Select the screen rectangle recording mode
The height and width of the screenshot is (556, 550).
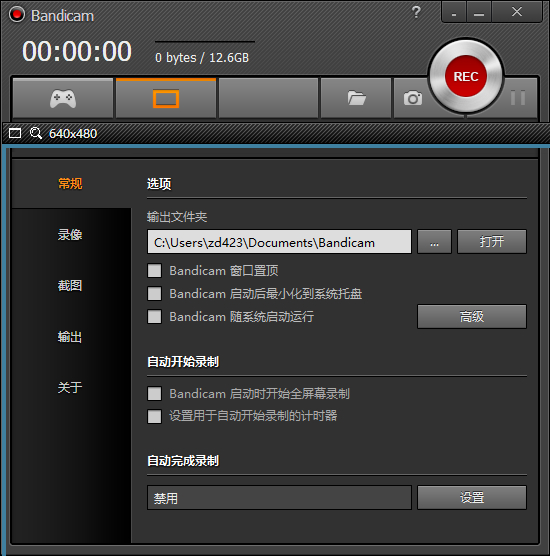coord(166,98)
